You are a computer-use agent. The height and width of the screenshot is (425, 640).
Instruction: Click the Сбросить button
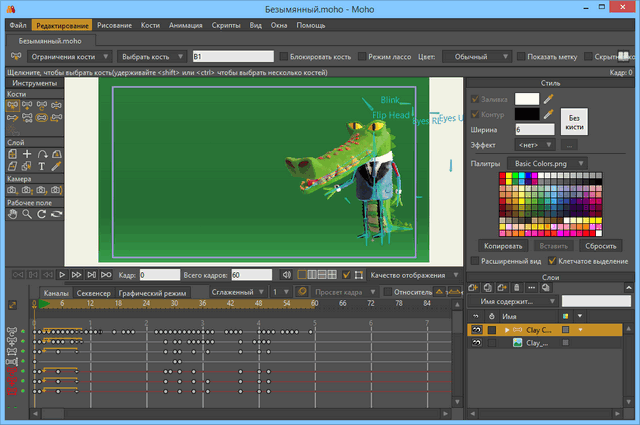coord(601,245)
